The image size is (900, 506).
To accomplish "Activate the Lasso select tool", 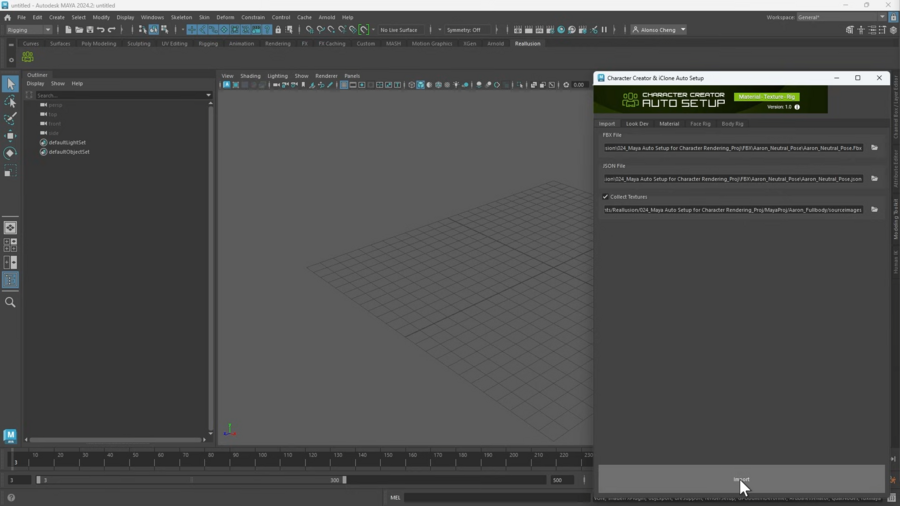I will click(x=10, y=102).
